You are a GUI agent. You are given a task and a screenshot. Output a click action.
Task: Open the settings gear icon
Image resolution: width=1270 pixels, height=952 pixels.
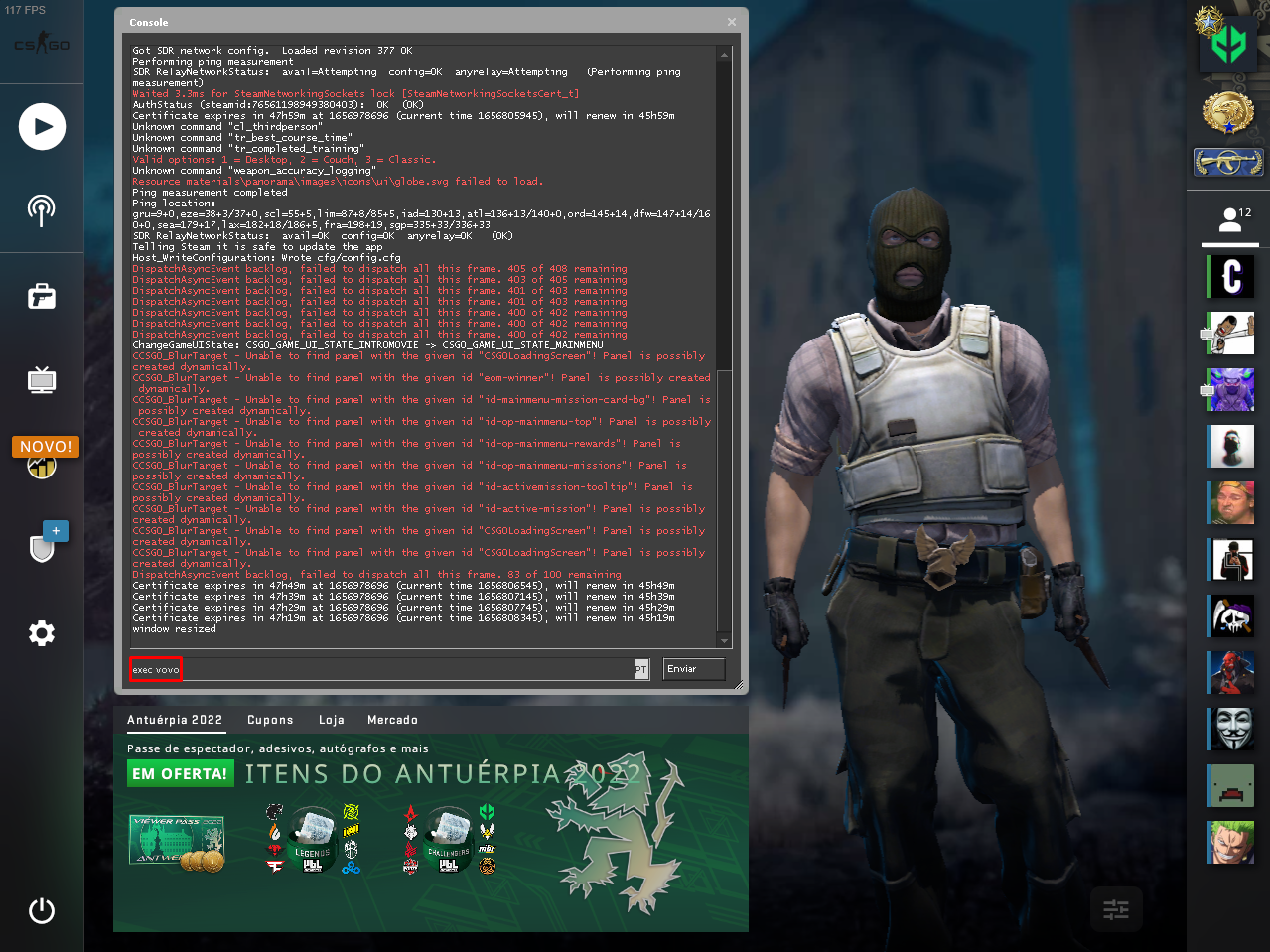click(x=42, y=633)
